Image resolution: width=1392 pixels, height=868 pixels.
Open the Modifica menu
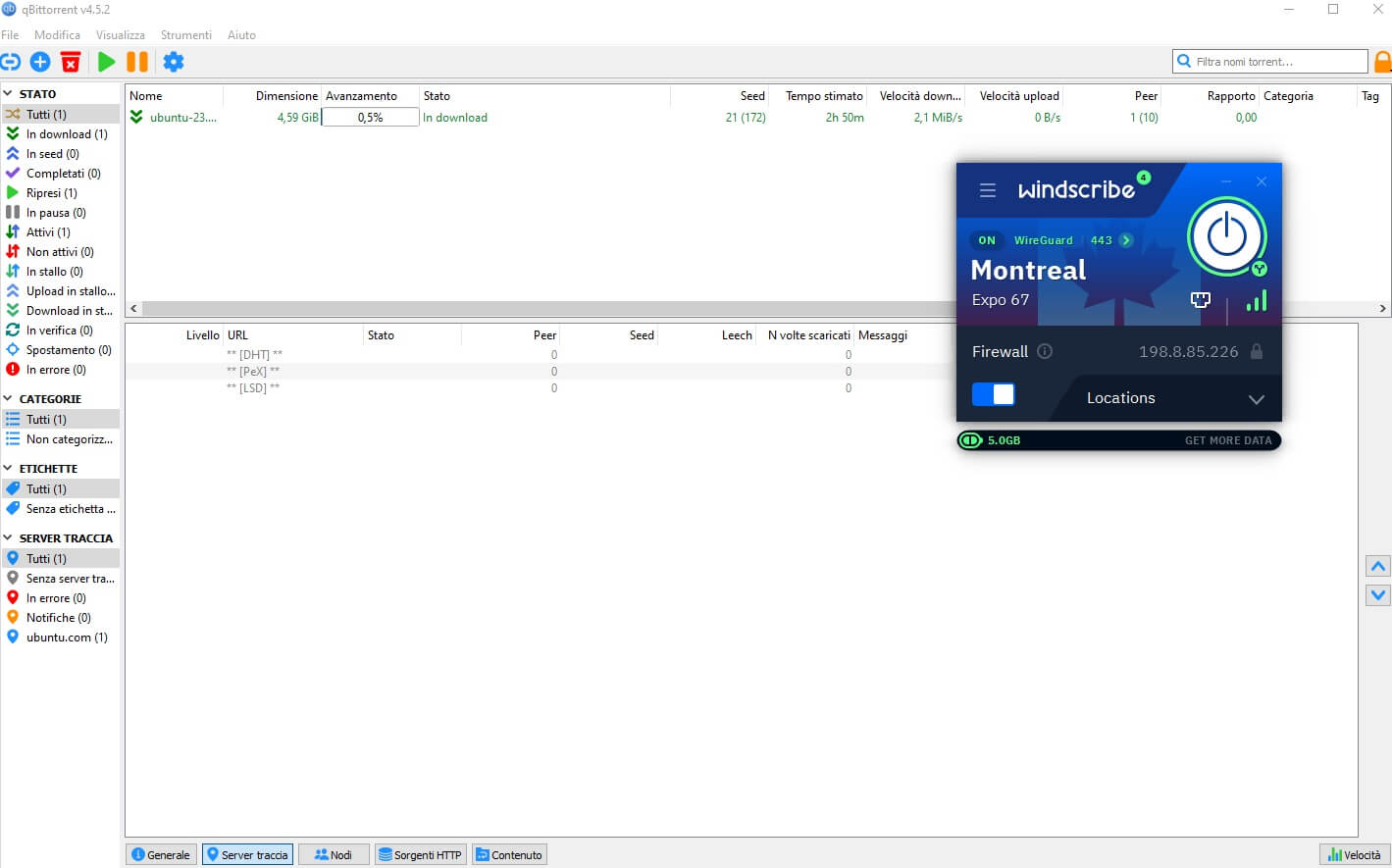tap(57, 34)
